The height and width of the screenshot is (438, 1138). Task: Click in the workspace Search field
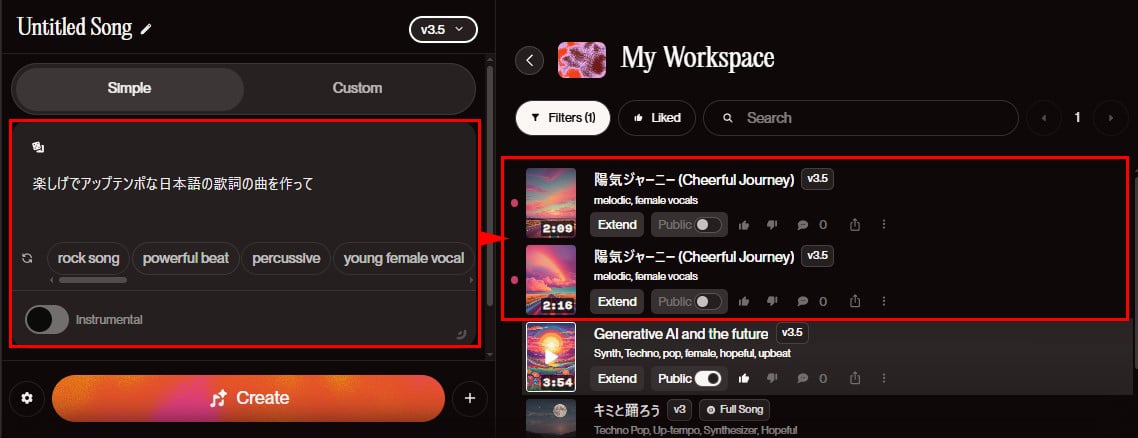point(861,117)
